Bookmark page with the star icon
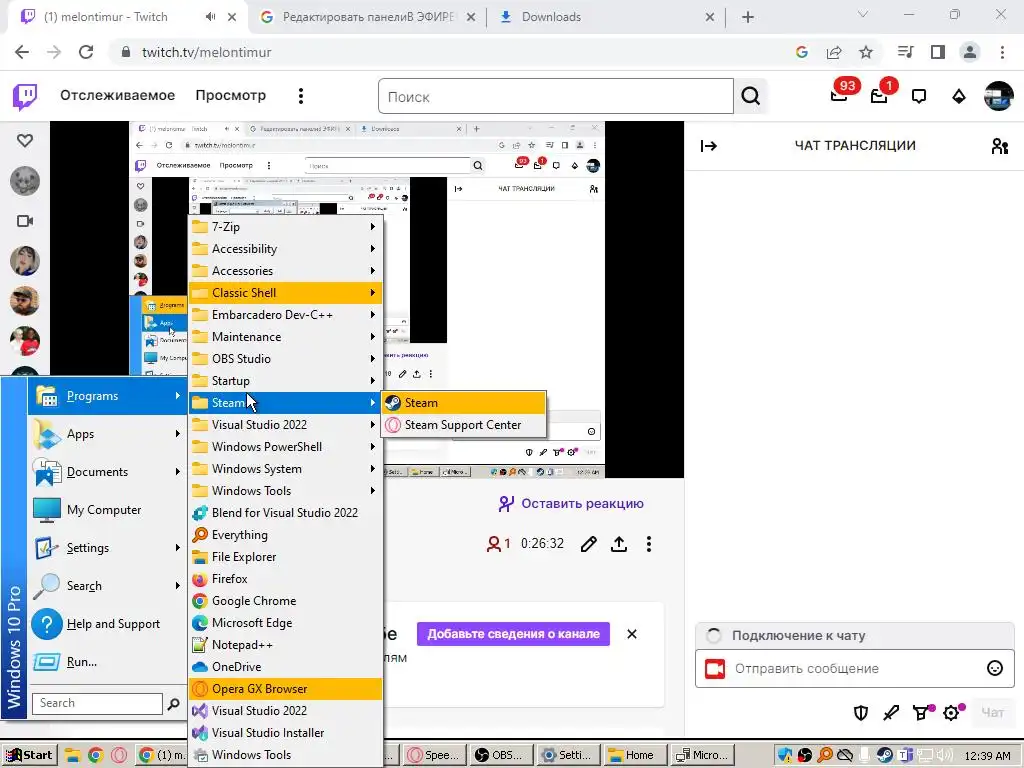This screenshot has width=1024, height=768. (866, 52)
